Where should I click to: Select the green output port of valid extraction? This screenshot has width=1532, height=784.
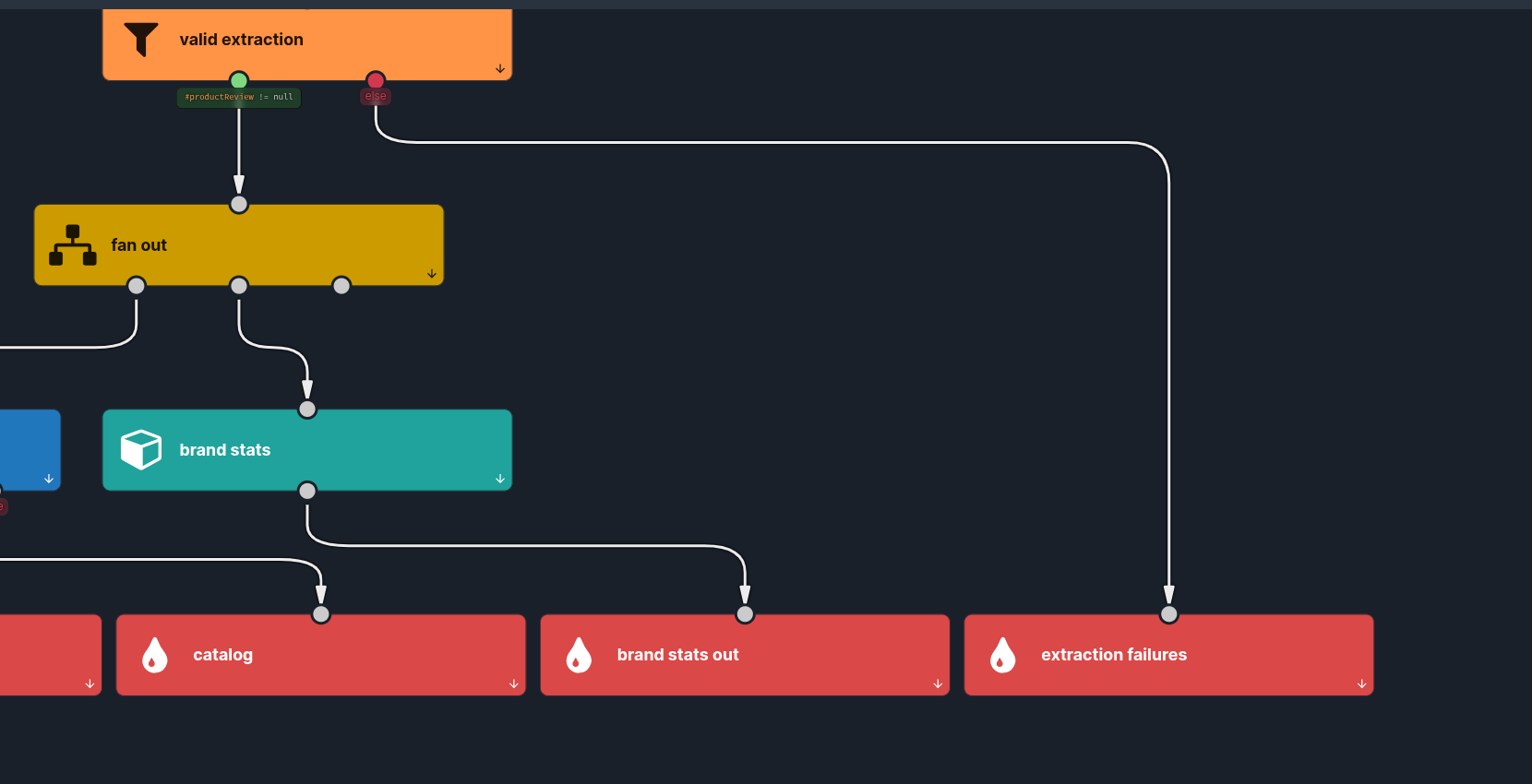point(239,80)
